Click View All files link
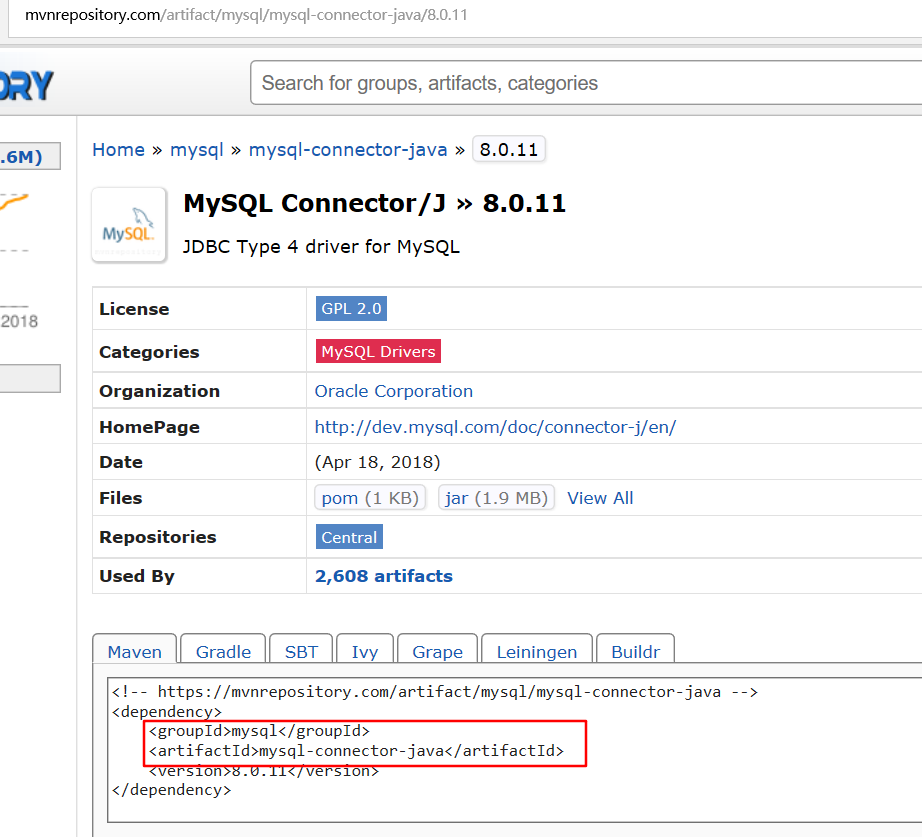922x837 pixels. [x=600, y=498]
